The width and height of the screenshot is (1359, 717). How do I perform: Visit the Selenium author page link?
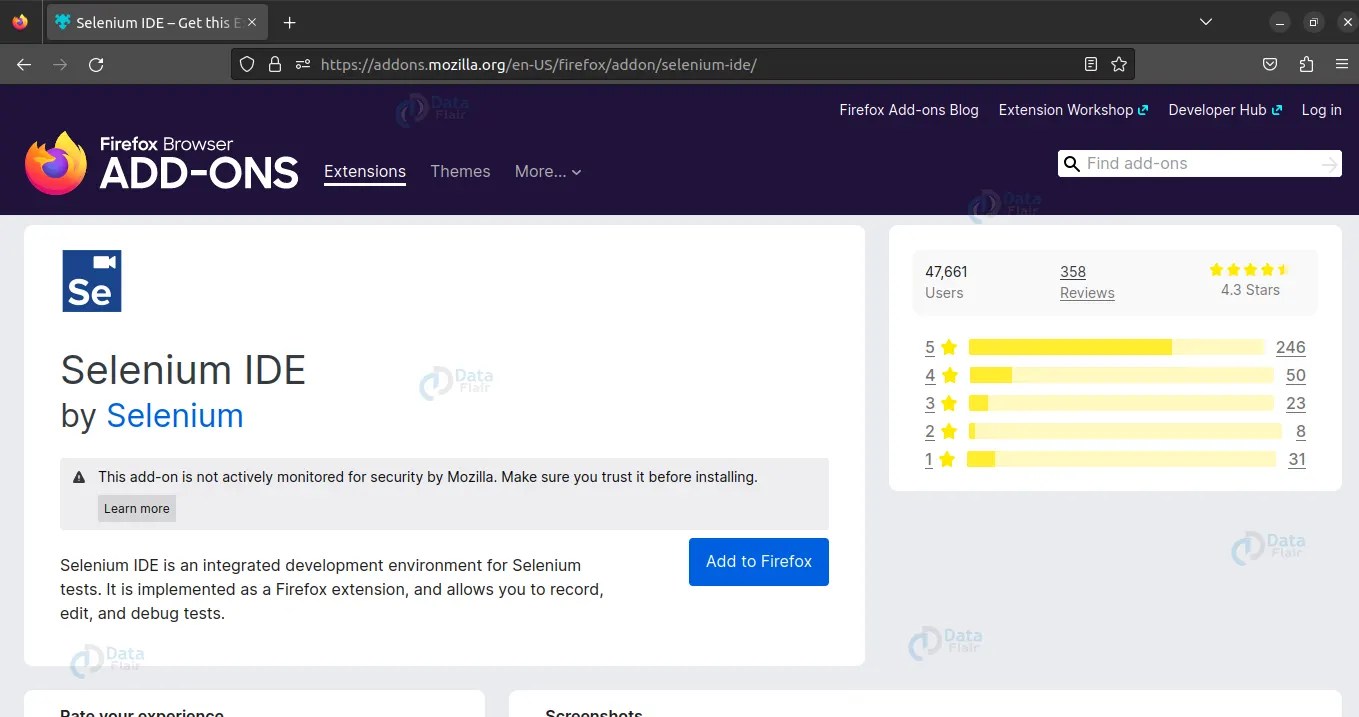[x=175, y=415]
